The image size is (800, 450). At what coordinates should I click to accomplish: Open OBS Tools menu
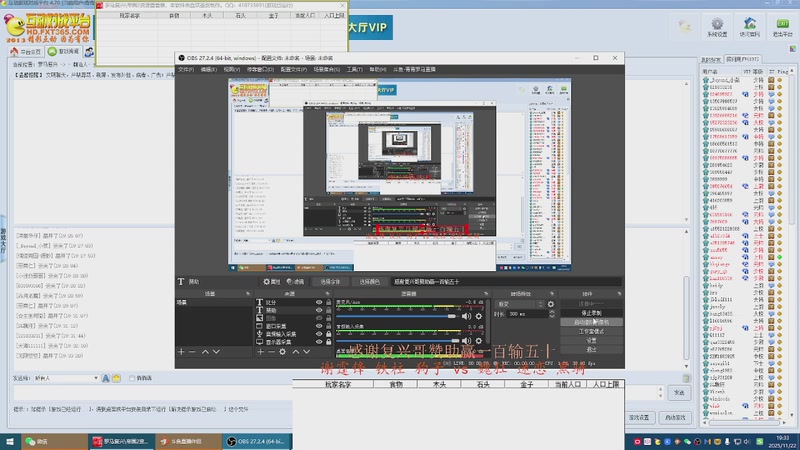tap(354, 69)
